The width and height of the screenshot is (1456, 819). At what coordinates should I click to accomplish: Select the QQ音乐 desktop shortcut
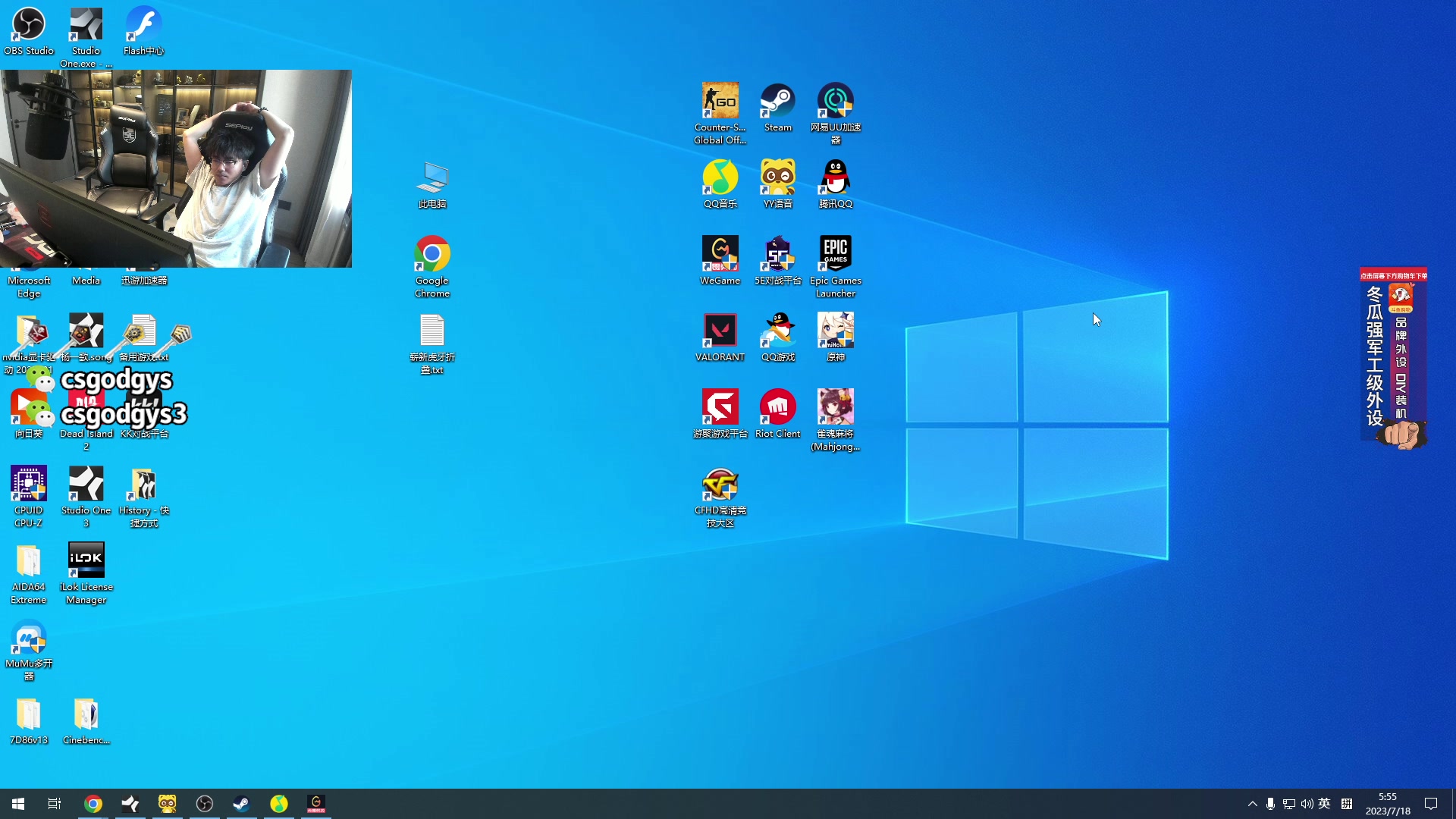[720, 184]
